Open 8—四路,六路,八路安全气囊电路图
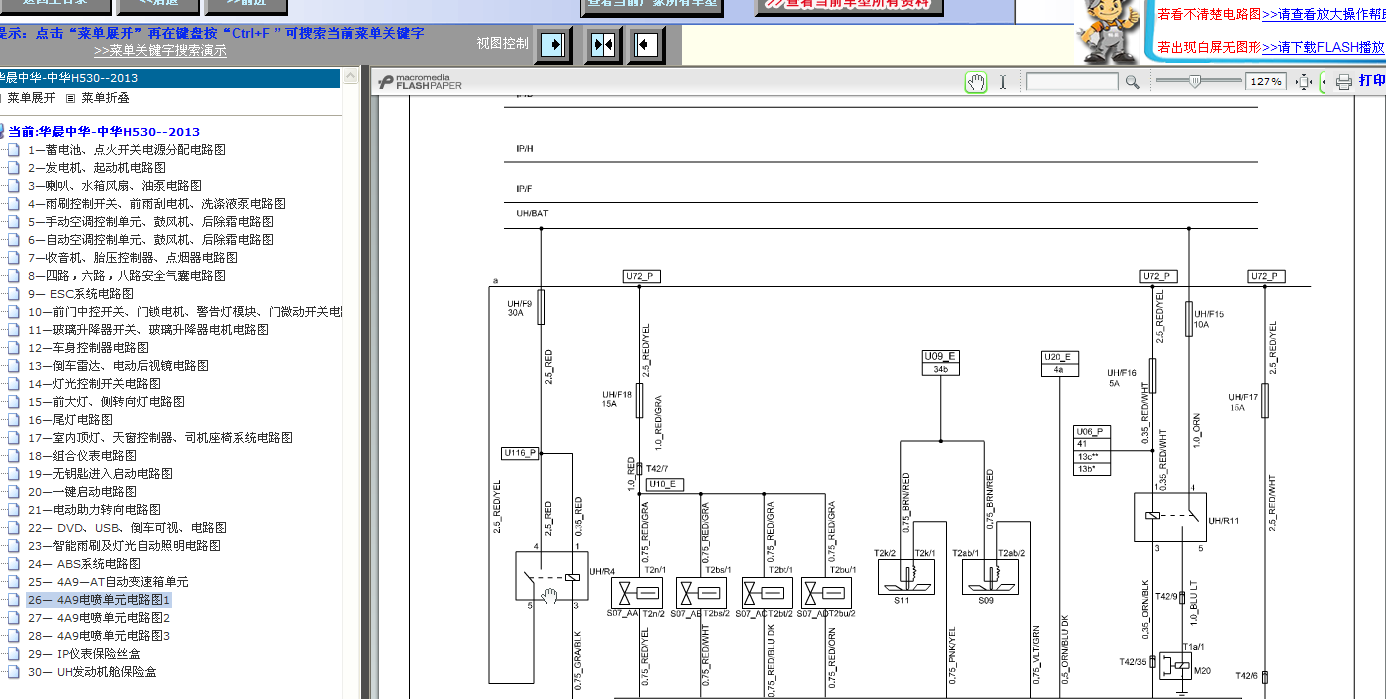This screenshot has height=699, width=1386. (127, 276)
